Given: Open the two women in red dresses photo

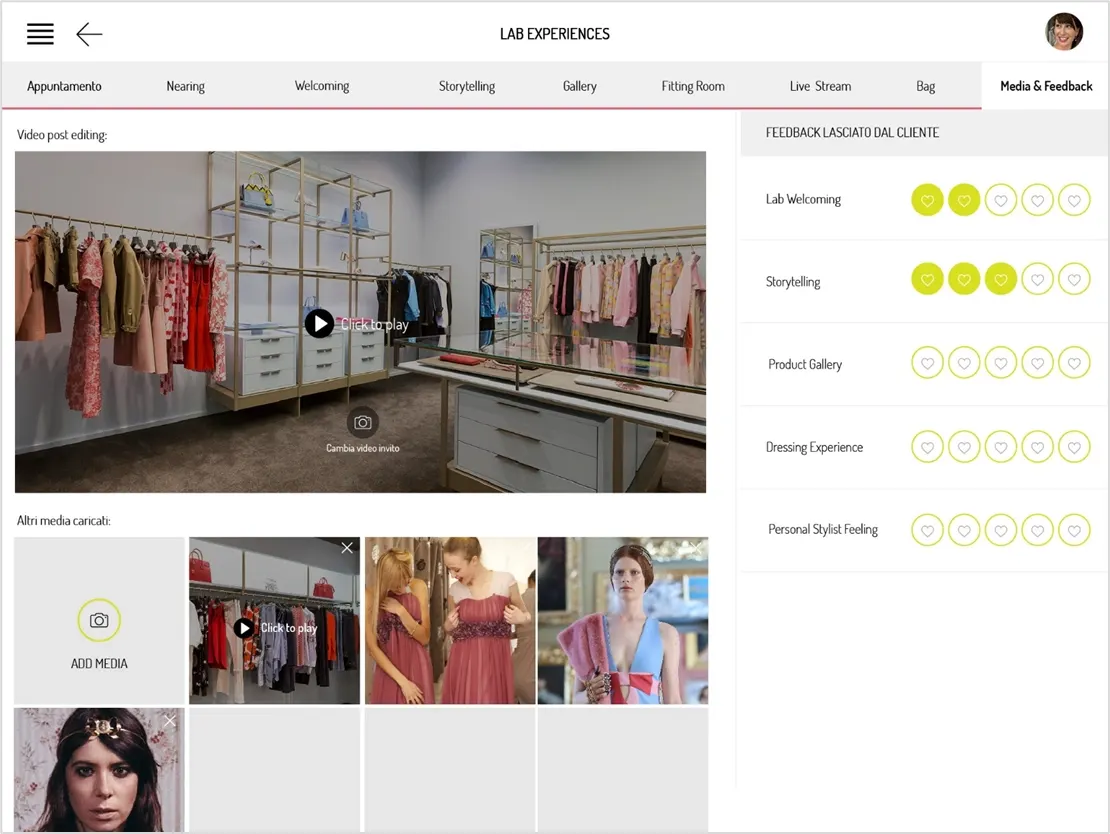Looking at the screenshot, I should click(450, 620).
